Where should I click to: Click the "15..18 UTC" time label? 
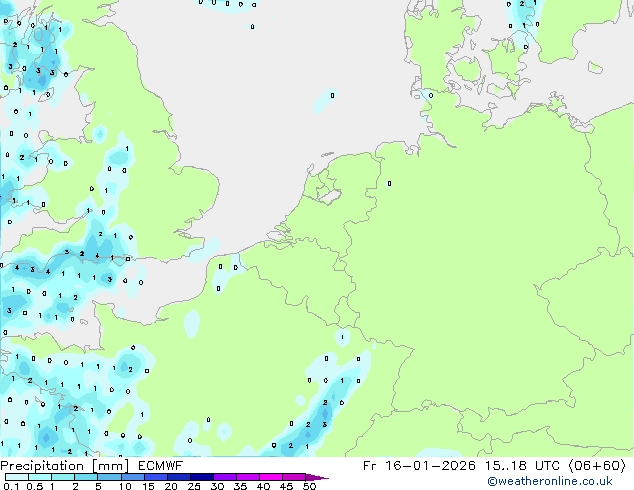click(x=522, y=466)
